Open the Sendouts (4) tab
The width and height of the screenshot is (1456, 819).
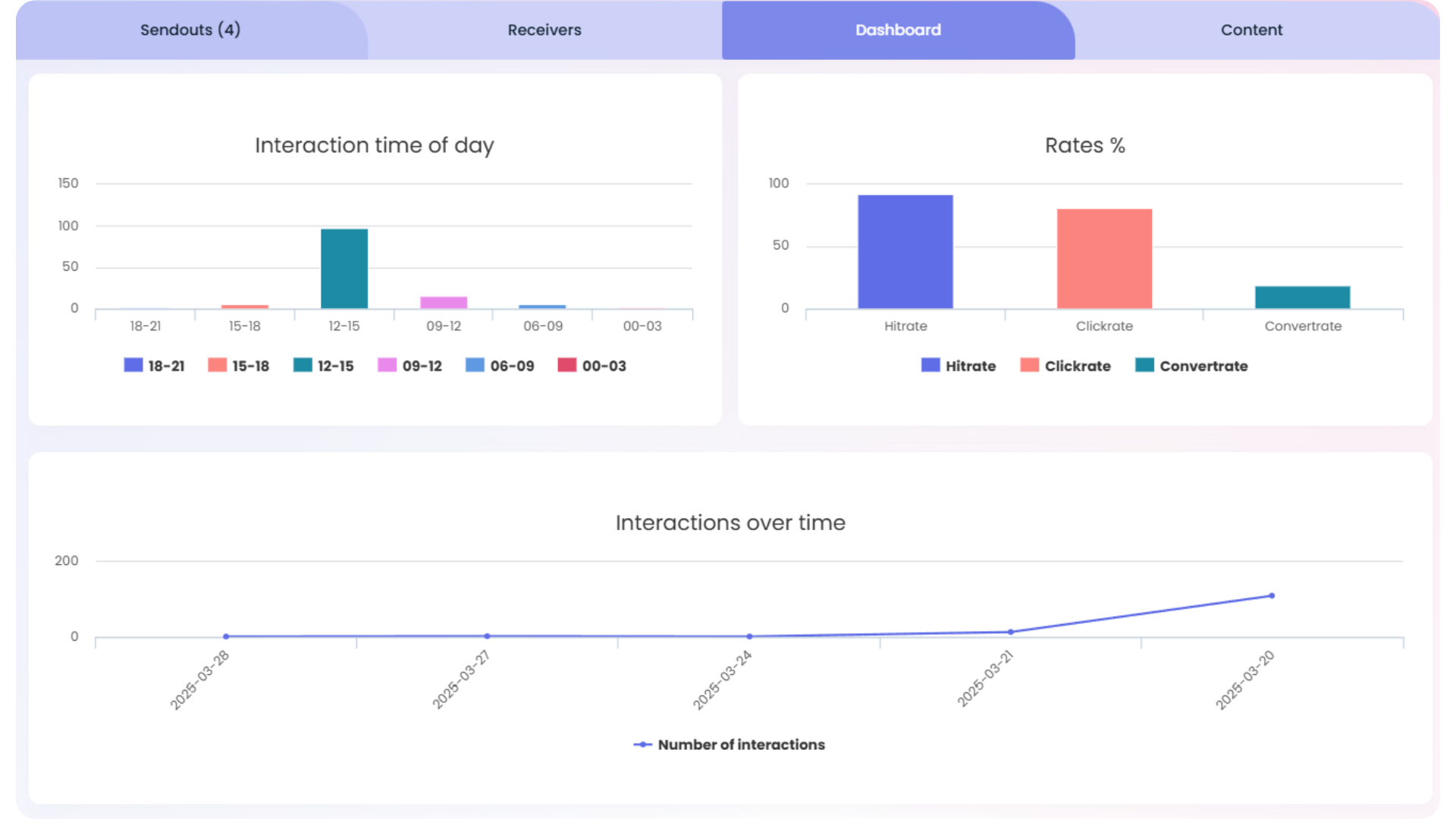tap(191, 30)
